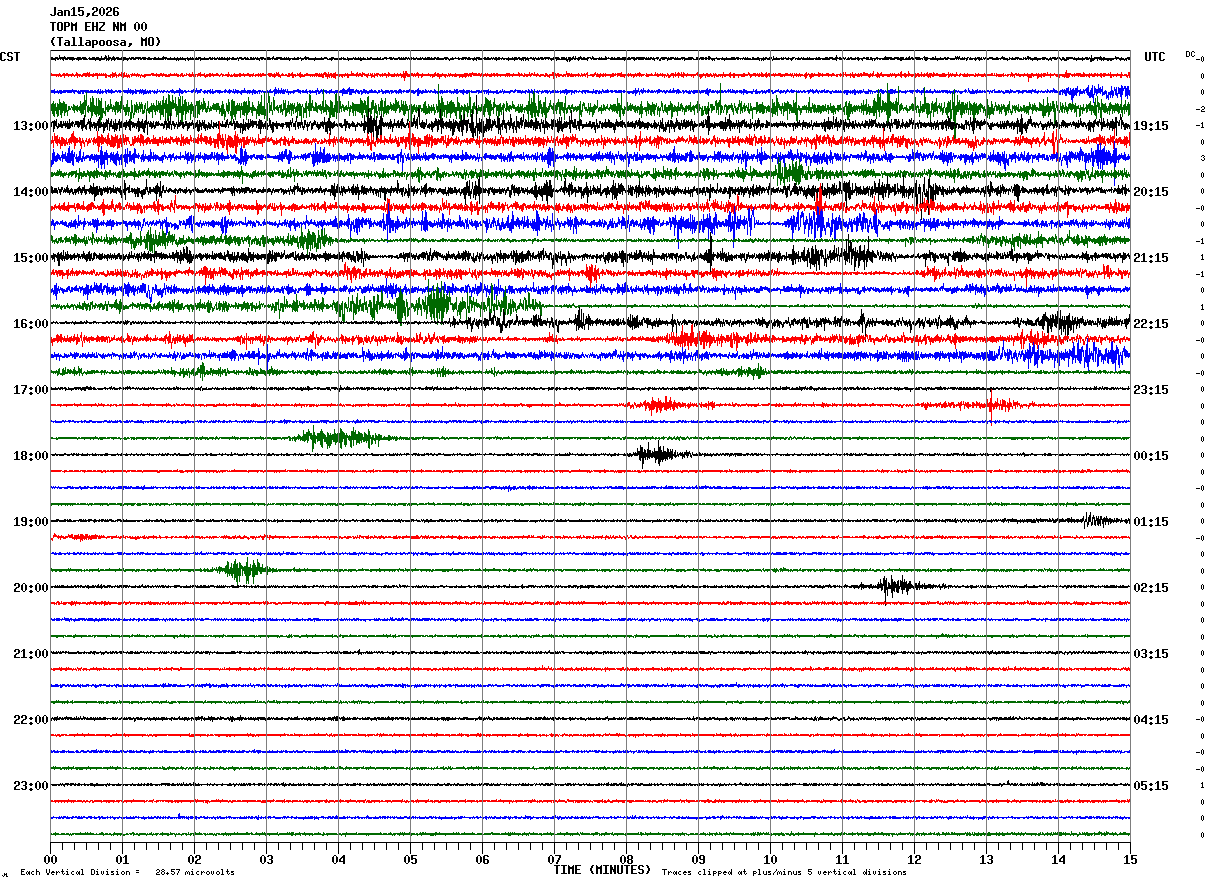Viewport: 1210px width, 886px height.
Task: Click the green burst on the 17:45 trace
Action: click(340, 438)
